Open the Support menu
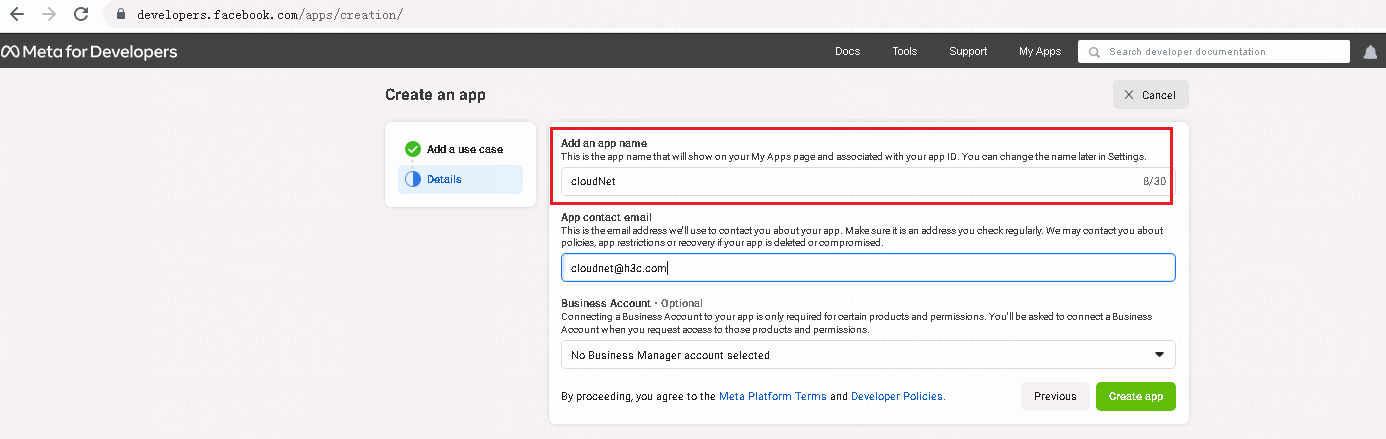Image resolution: width=1386 pixels, height=439 pixels. [x=968, y=52]
